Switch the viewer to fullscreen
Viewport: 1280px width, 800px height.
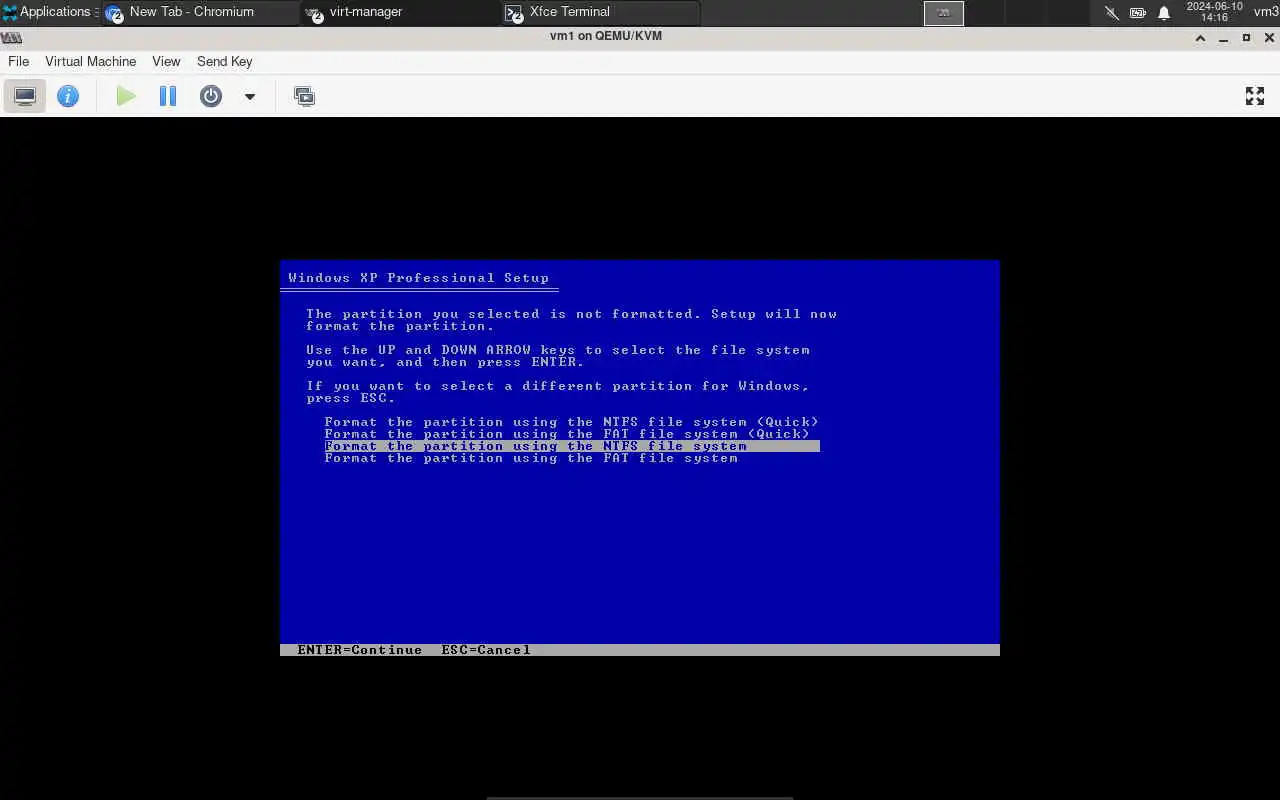click(1255, 96)
